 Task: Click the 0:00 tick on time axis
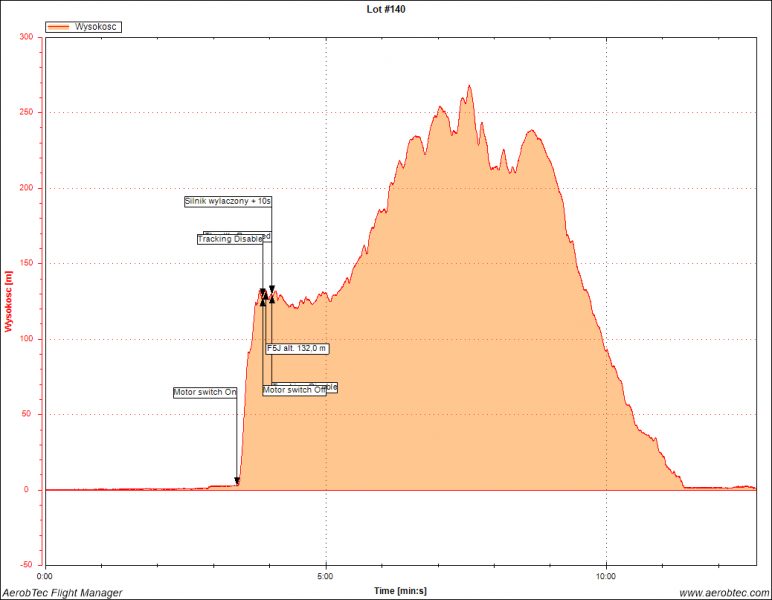click(45, 576)
